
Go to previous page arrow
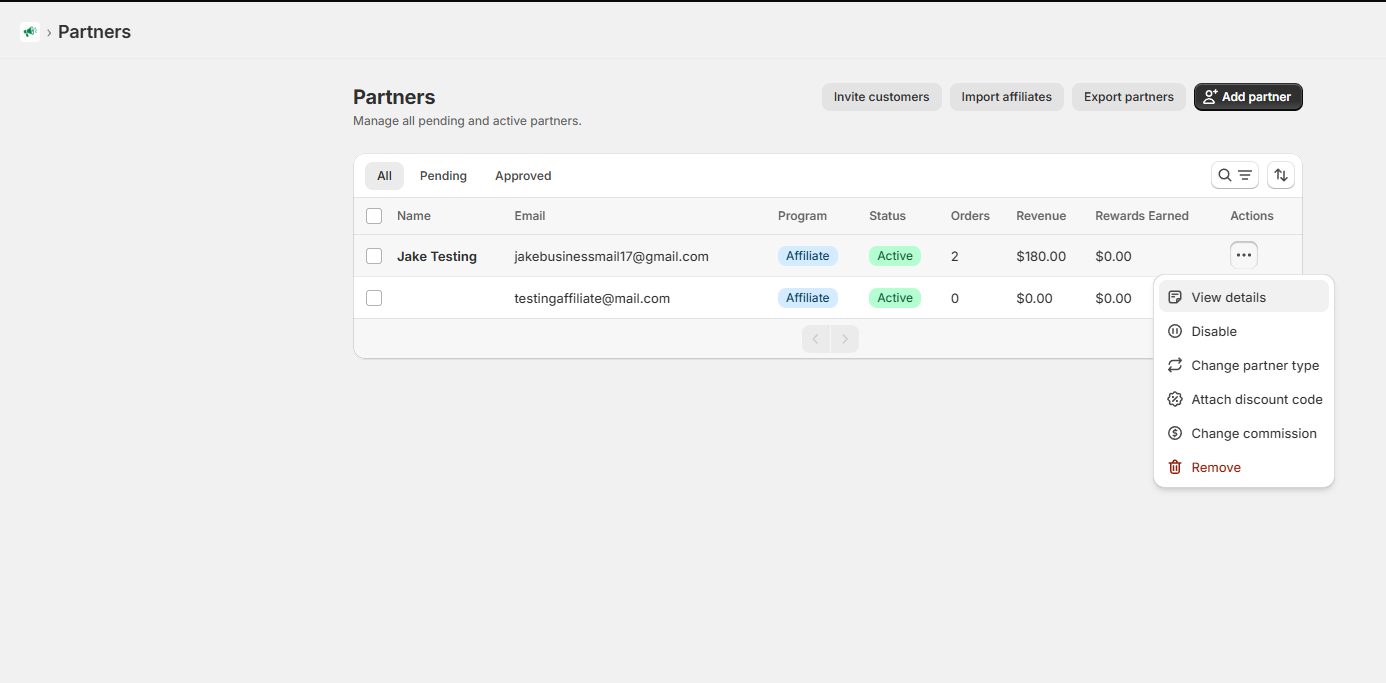pos(816,339)
